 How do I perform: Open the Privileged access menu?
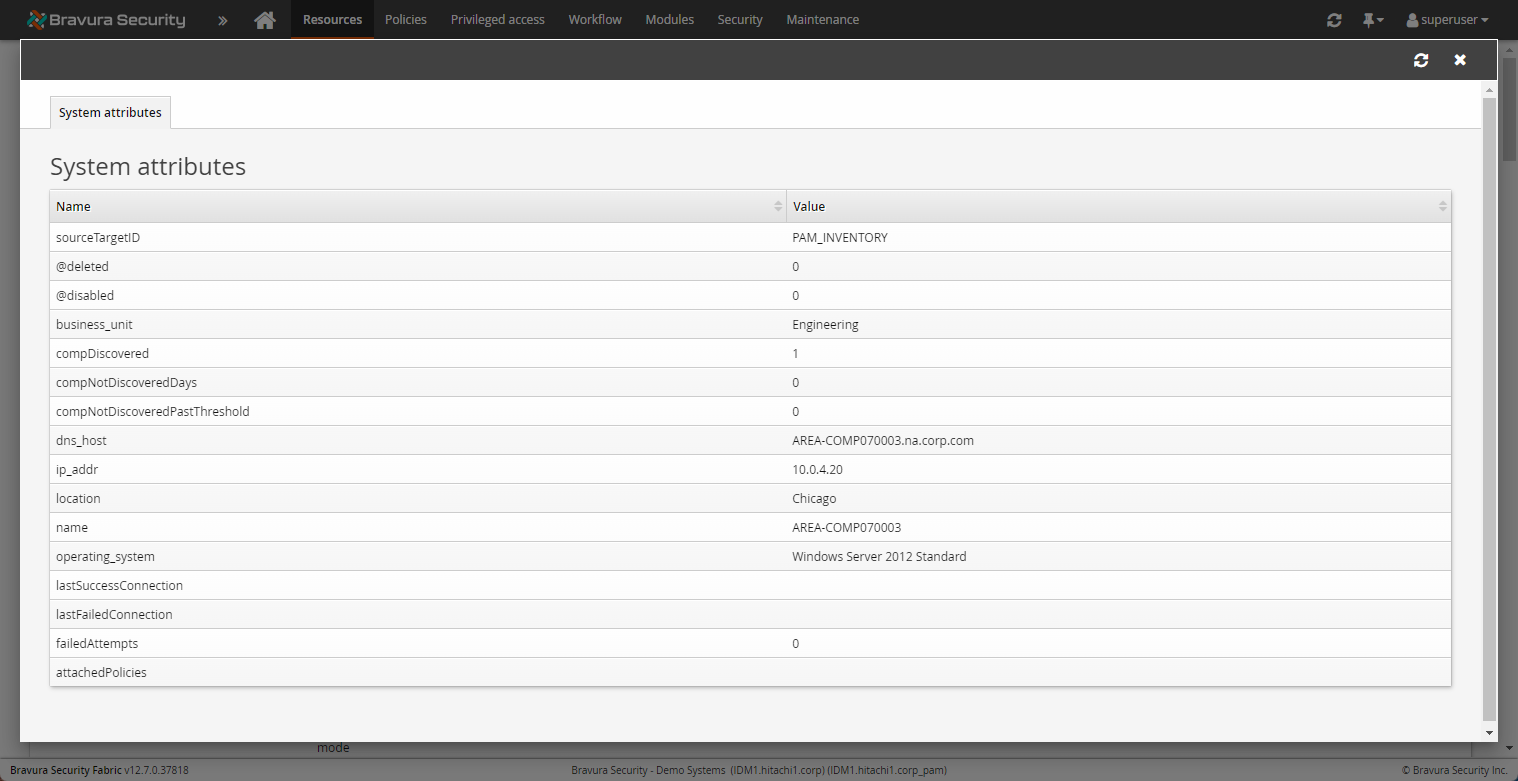click(497, 19)
